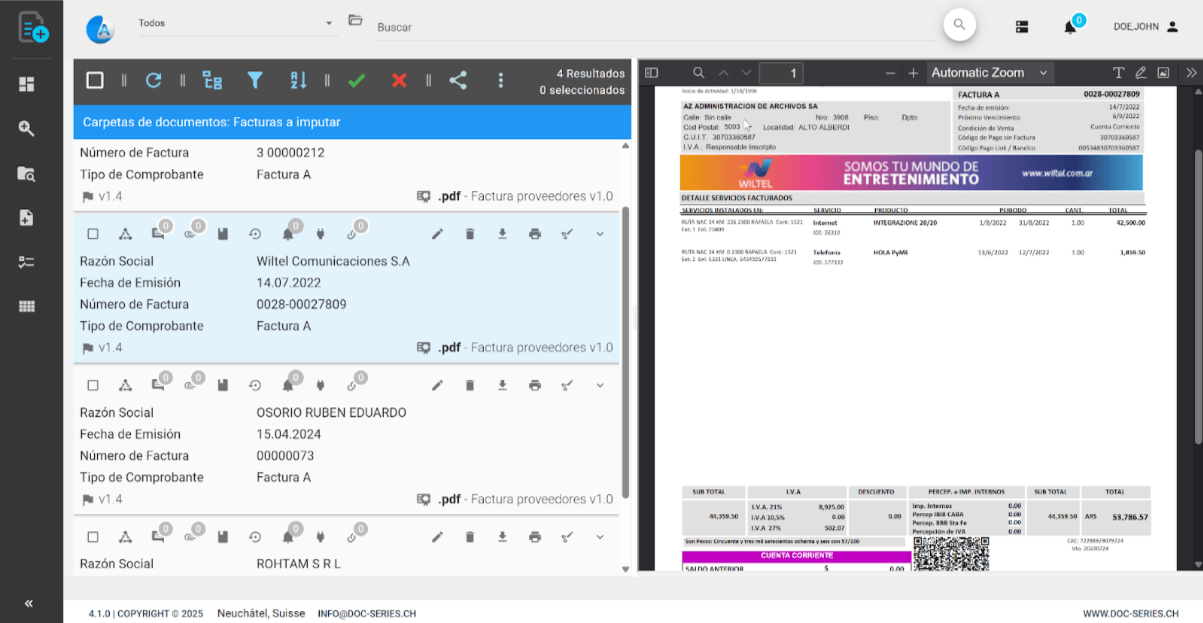Image resolution: width=1203 pixels, height=623 pixels.
Task: Open the three-dot more options menu
Action: [501, 79]
